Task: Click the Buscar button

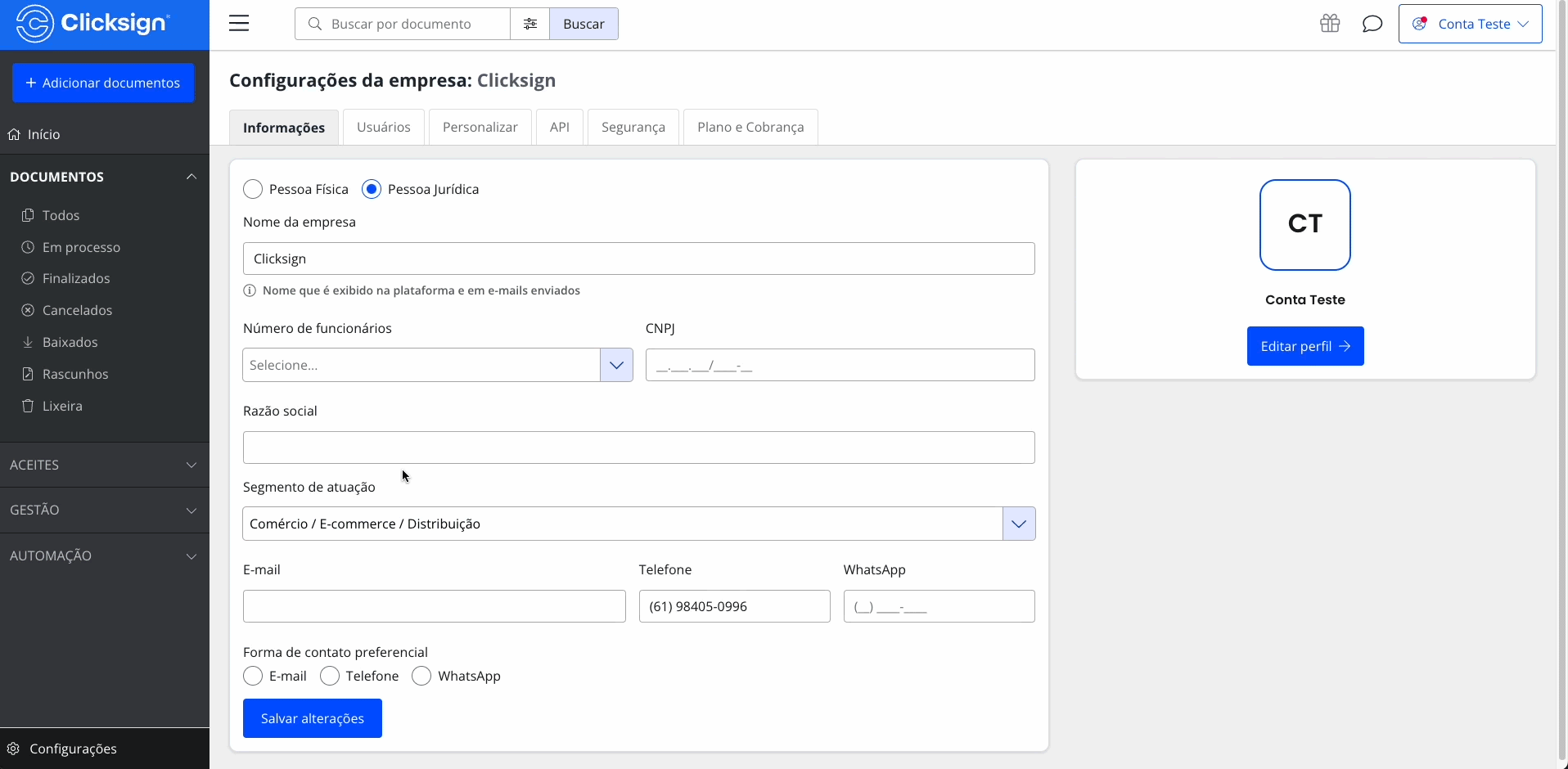Action: pyautogui.click(x=584, y=24)
